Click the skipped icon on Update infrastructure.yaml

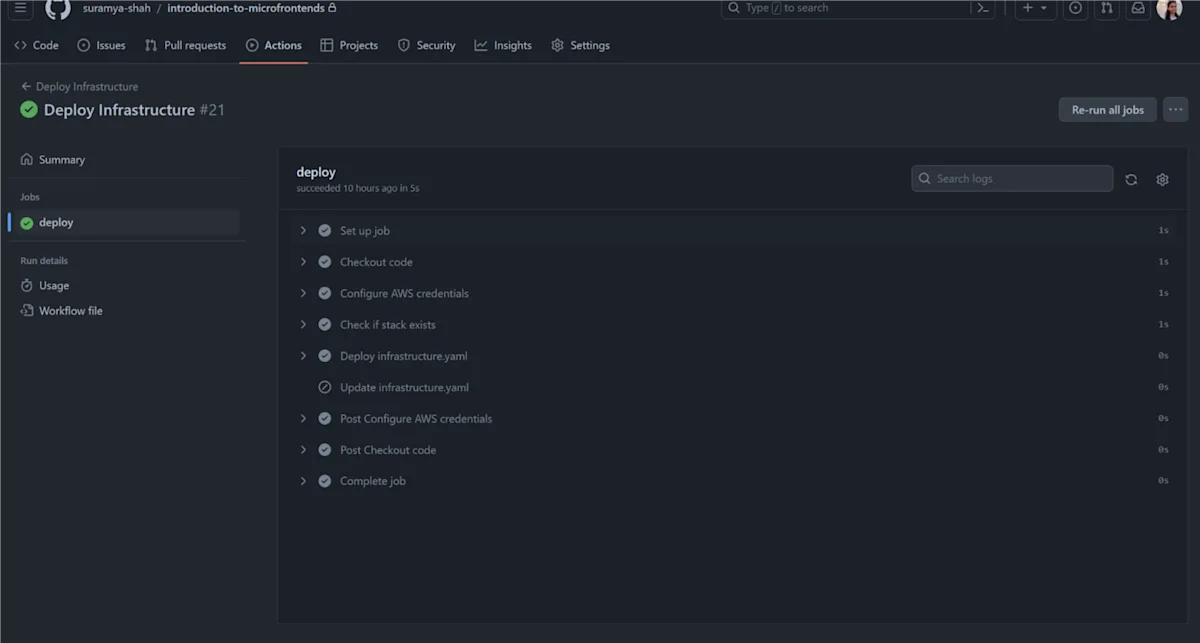(x=325, y=387)
